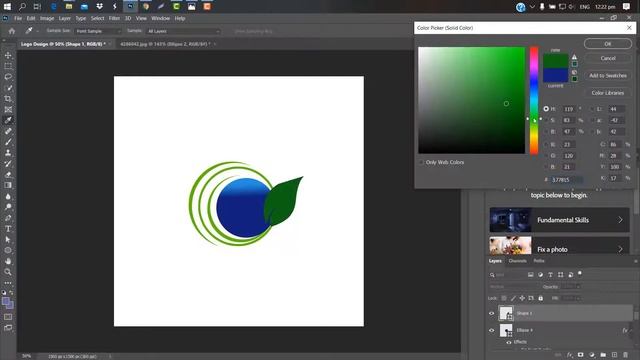
Task: Select the Pen tool
Action: pyautogui.click(x=8, y=218)
